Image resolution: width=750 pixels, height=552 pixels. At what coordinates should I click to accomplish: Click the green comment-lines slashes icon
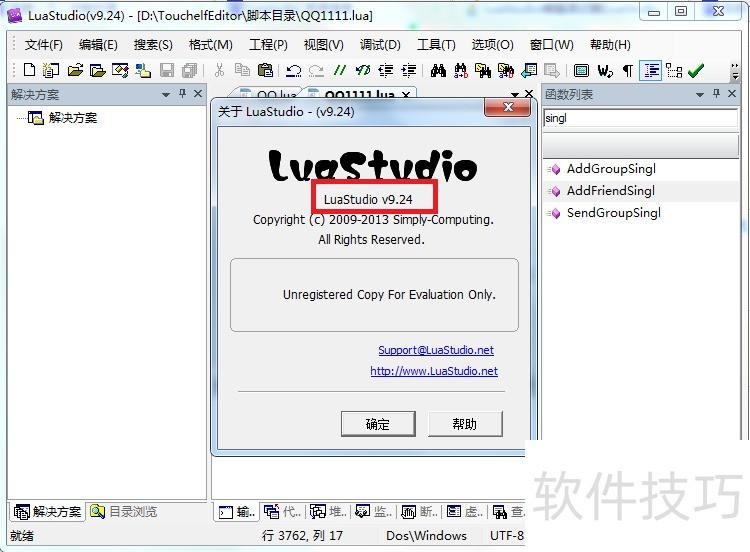[x=340, y=70]
